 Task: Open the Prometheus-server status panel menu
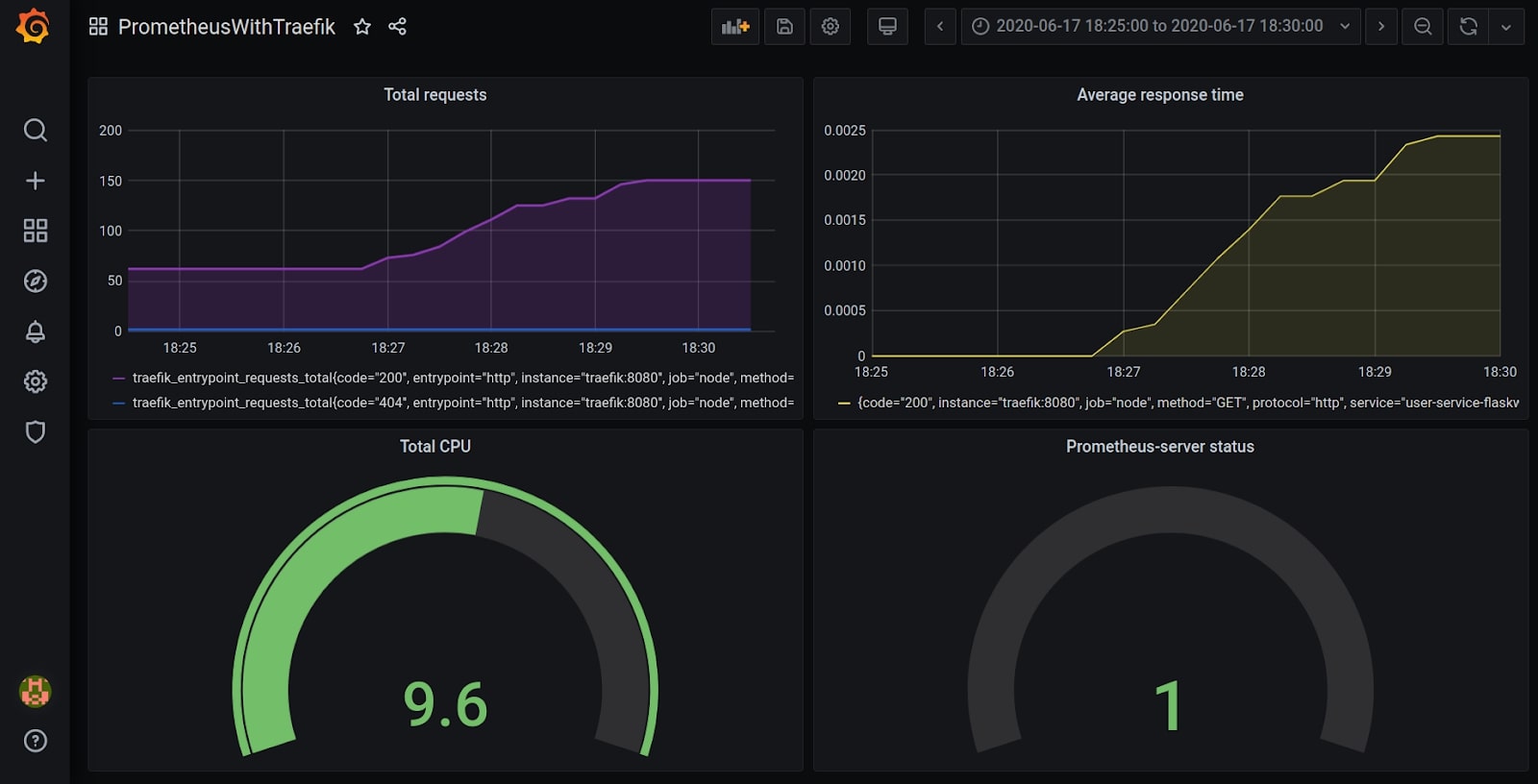1159,446
